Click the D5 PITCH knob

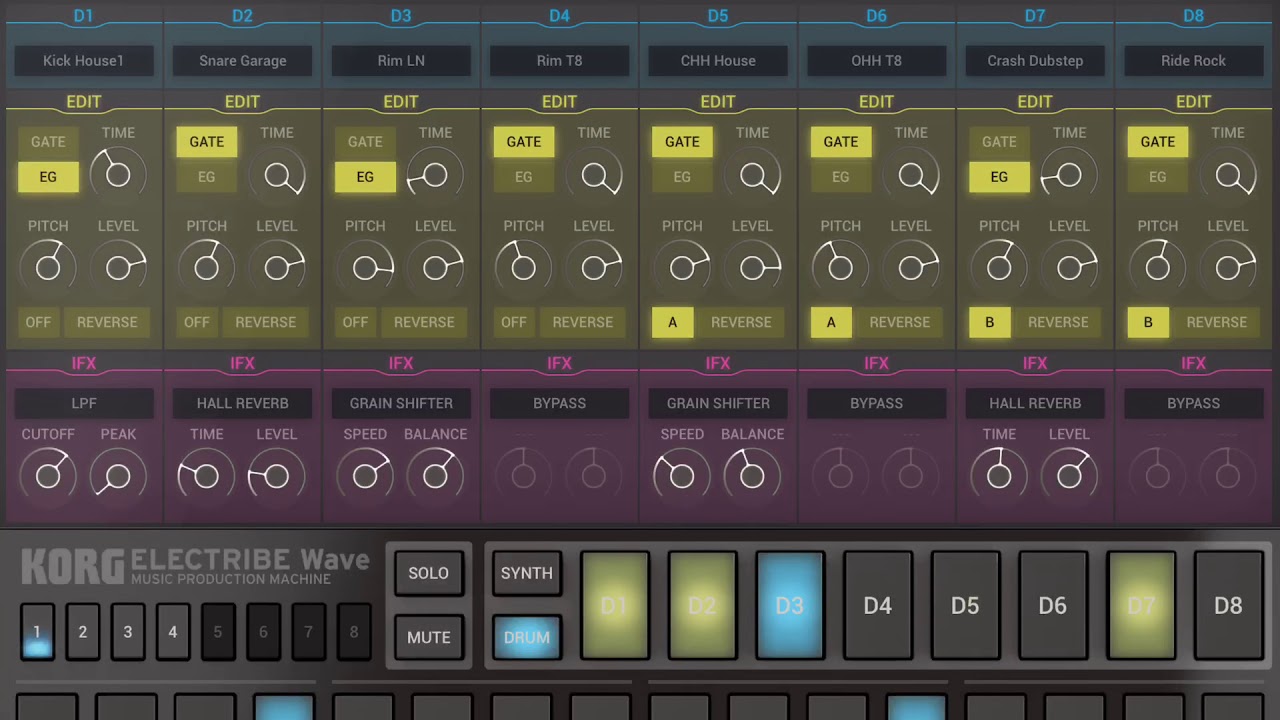pyautogui.click(x=682, y=267)
